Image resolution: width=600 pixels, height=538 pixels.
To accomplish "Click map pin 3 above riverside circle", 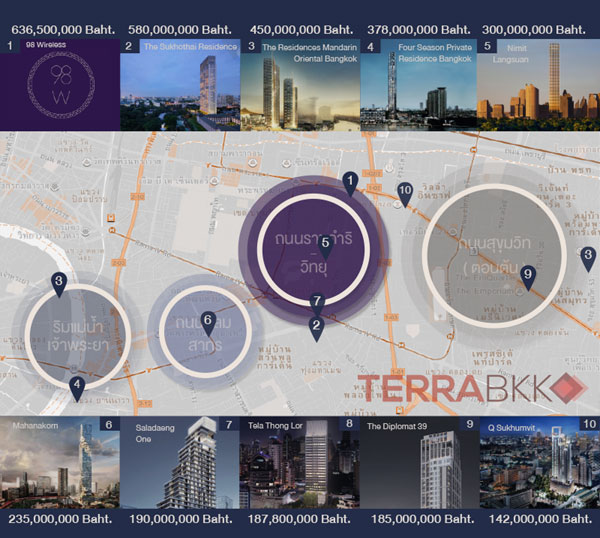I will (x=59, y=285).
